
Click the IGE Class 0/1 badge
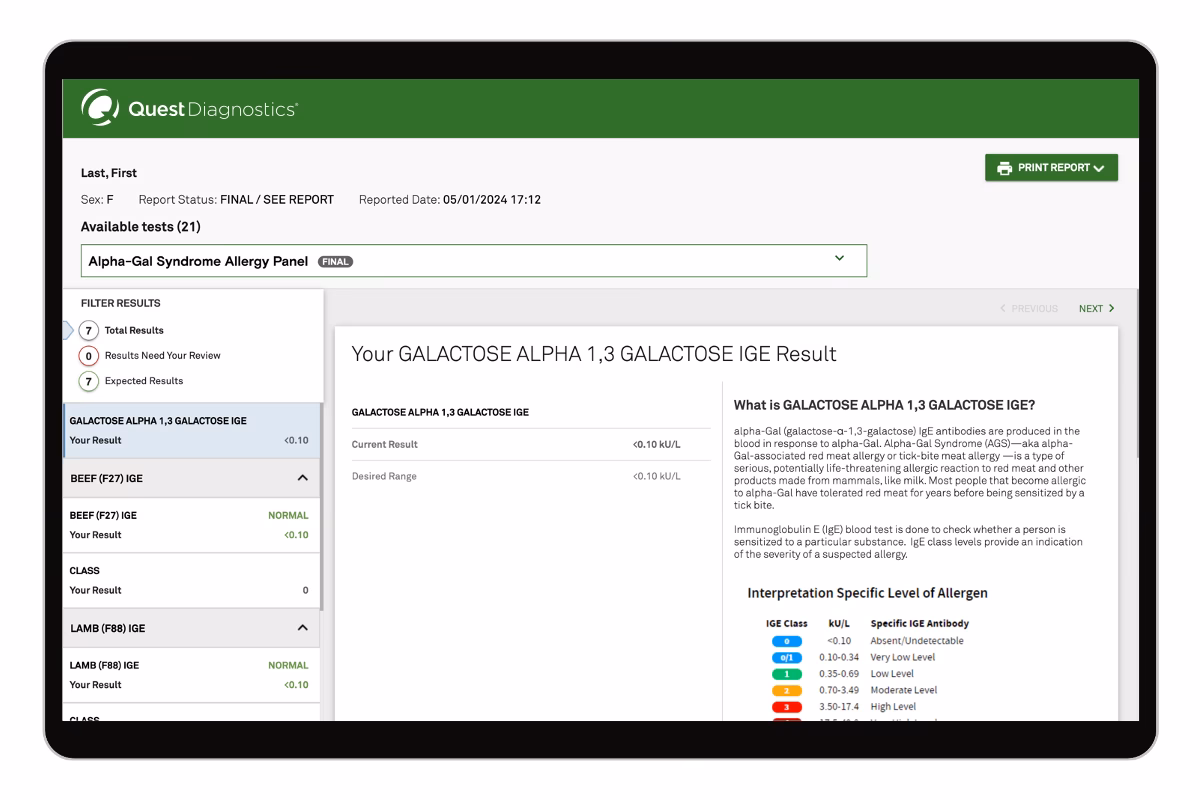tap(786, 658)
